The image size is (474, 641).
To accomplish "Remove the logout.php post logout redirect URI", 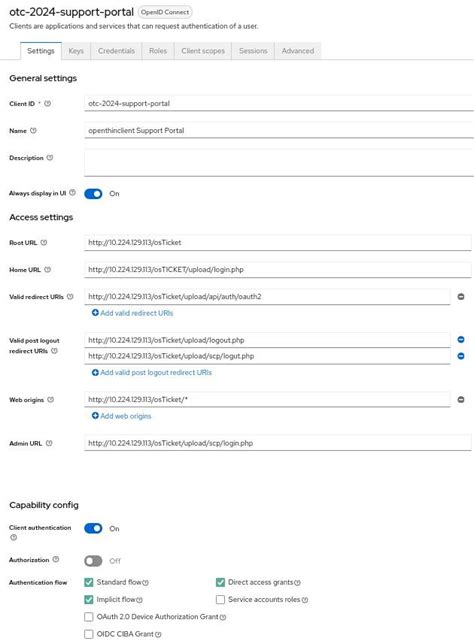I will coord(461,339).
